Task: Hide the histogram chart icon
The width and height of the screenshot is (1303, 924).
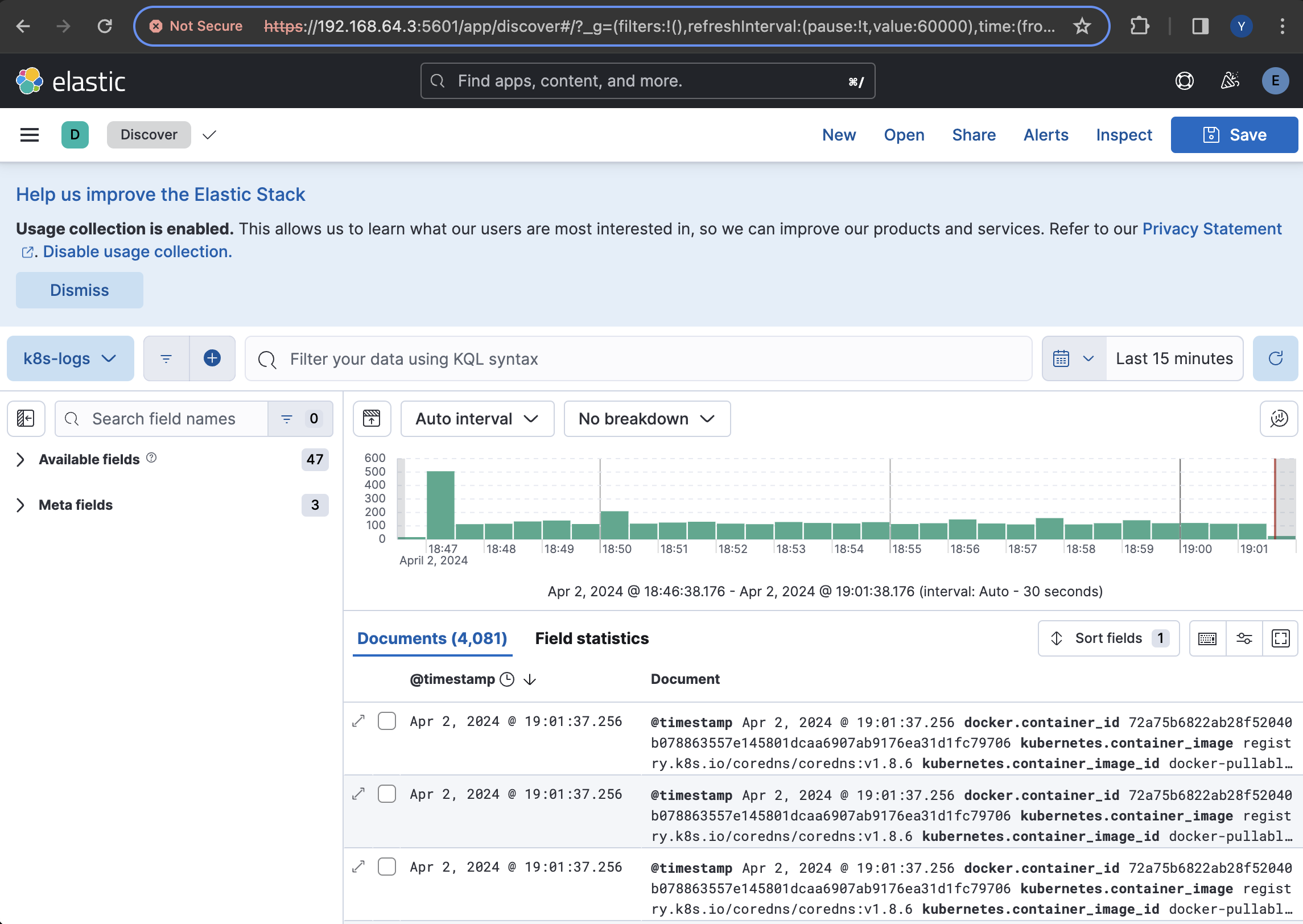Action: tap(372, 419)
